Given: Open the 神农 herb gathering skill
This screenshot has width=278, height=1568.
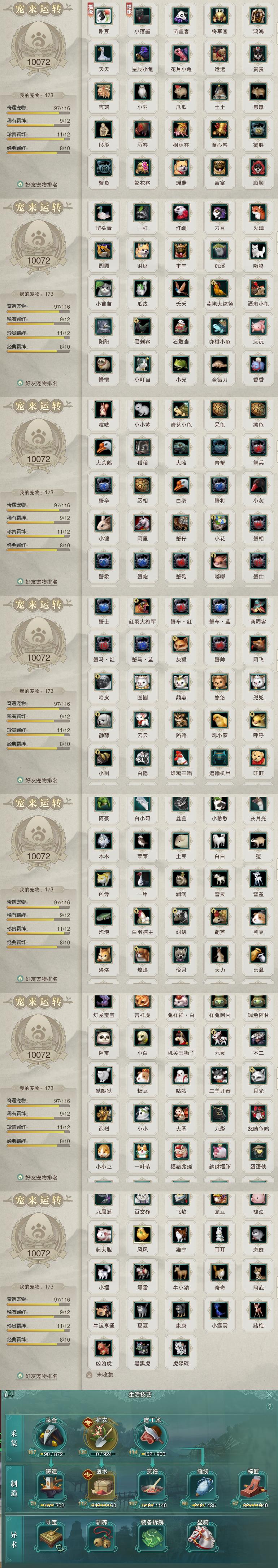Looking at the screenshot, I should click(101, 1435).
